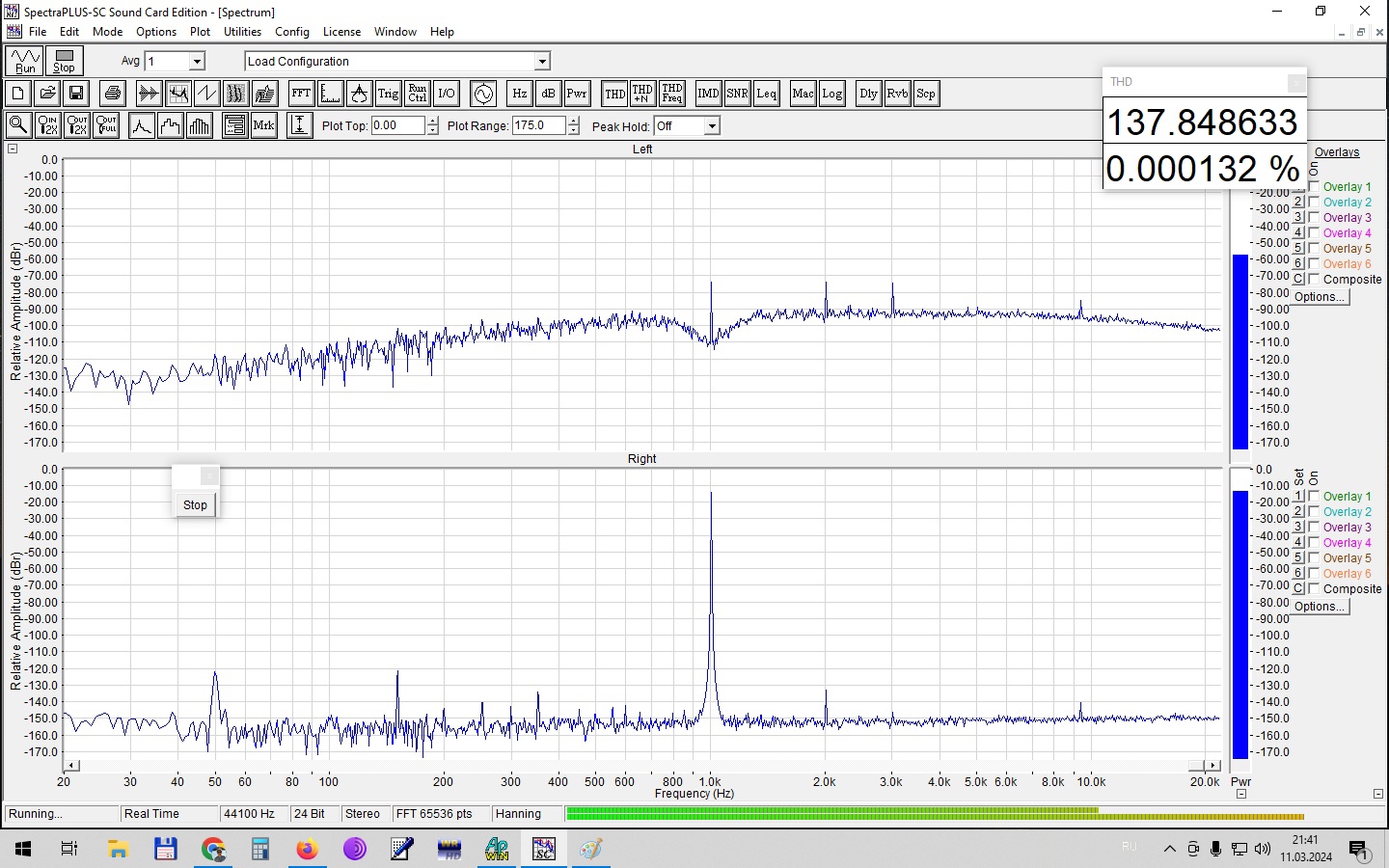Enable Overlay 1 checkbox in Left plot
Viewport: 1389px width, 868px height.
pyautogui.click(x=1314, y=187)
